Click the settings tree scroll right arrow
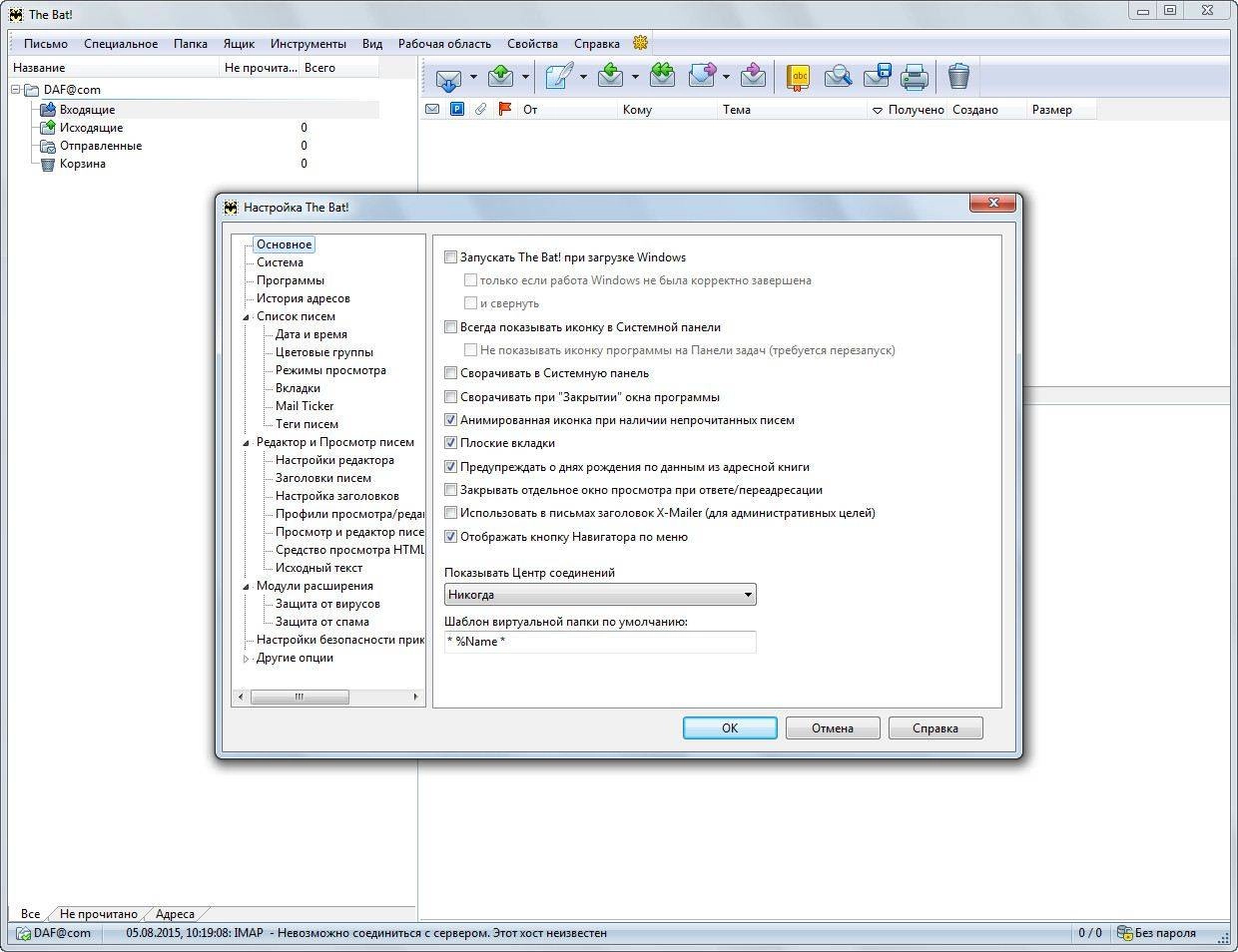 [416, 698]
